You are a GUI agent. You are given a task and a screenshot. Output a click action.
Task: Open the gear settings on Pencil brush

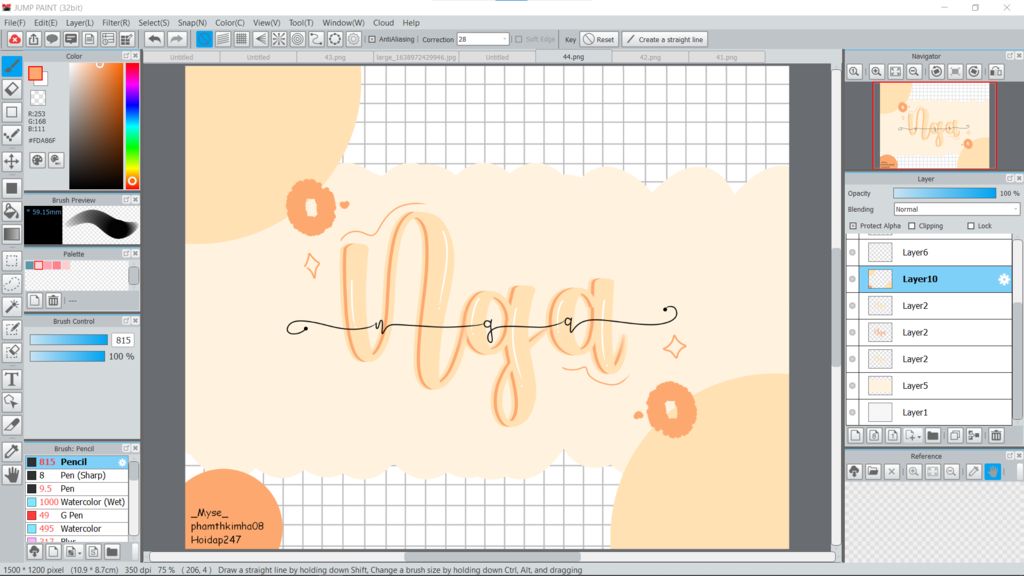(x=122, y=462)
